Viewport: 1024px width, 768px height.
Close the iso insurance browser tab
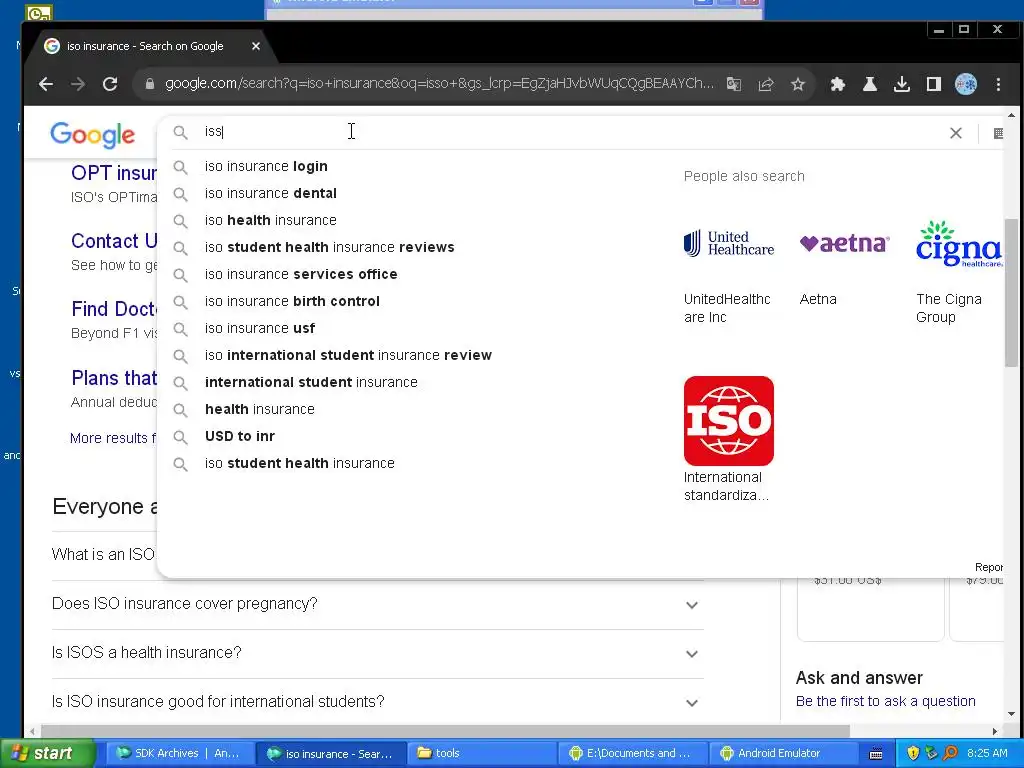click(x=256, y=46)
